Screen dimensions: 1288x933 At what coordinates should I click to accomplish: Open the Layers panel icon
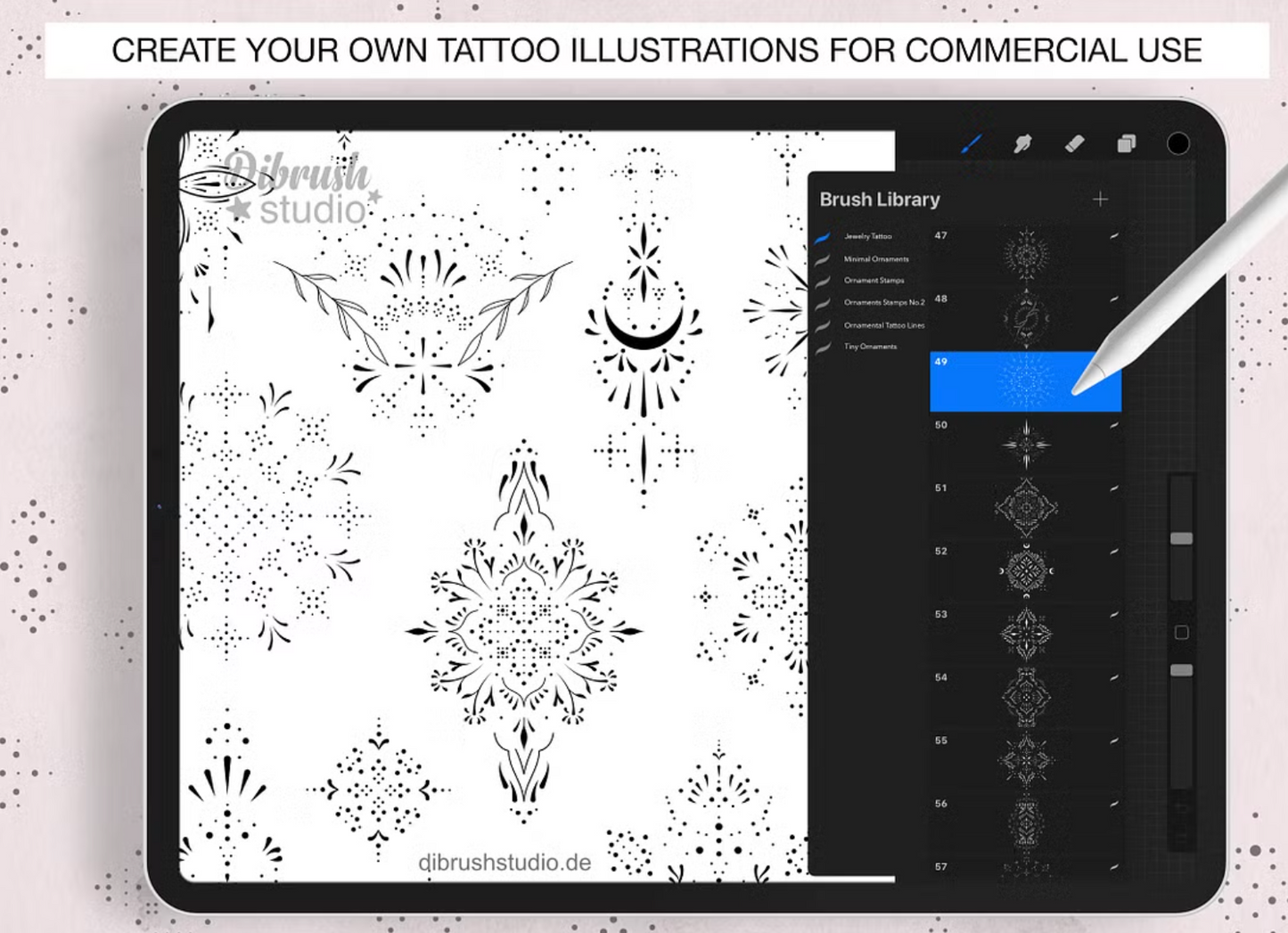1127,143
